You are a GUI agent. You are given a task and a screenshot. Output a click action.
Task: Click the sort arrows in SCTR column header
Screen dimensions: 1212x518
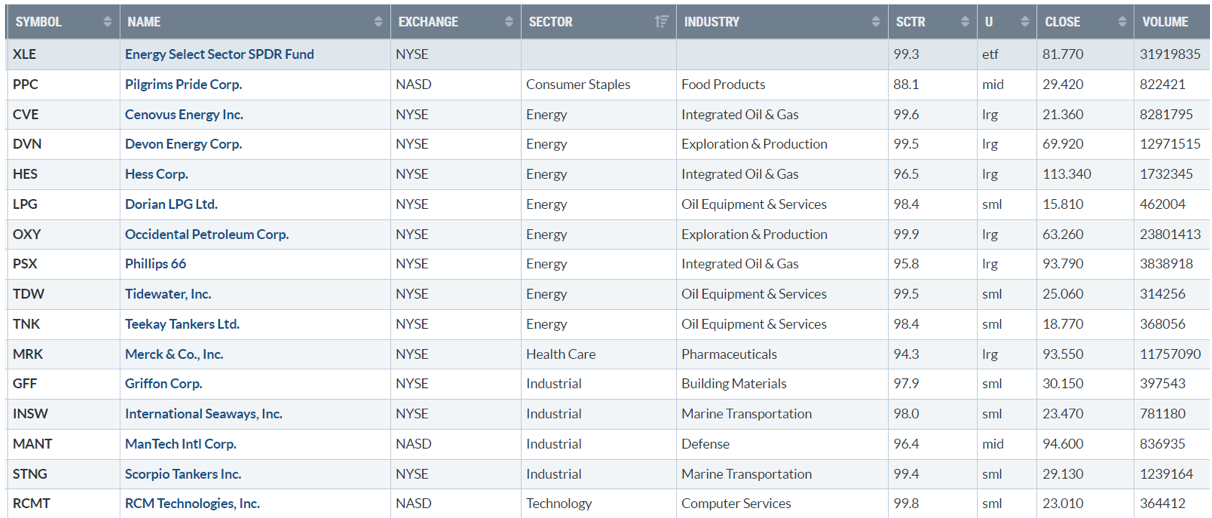tap(965, 22)
